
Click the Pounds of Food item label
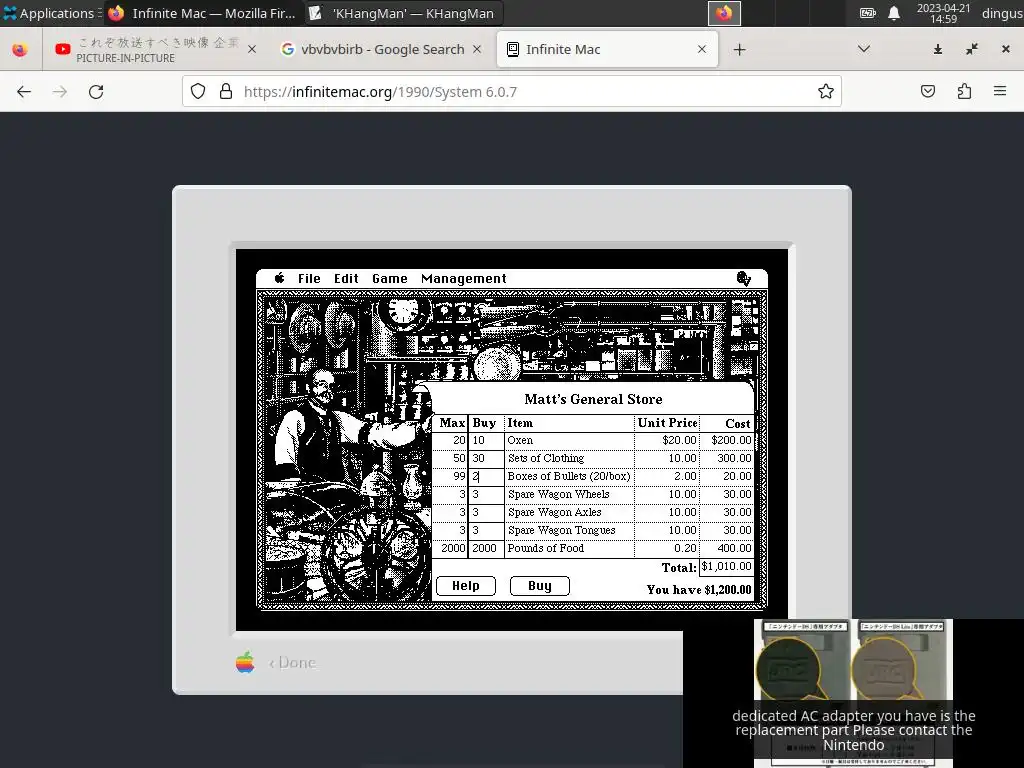tap(546, 549)
